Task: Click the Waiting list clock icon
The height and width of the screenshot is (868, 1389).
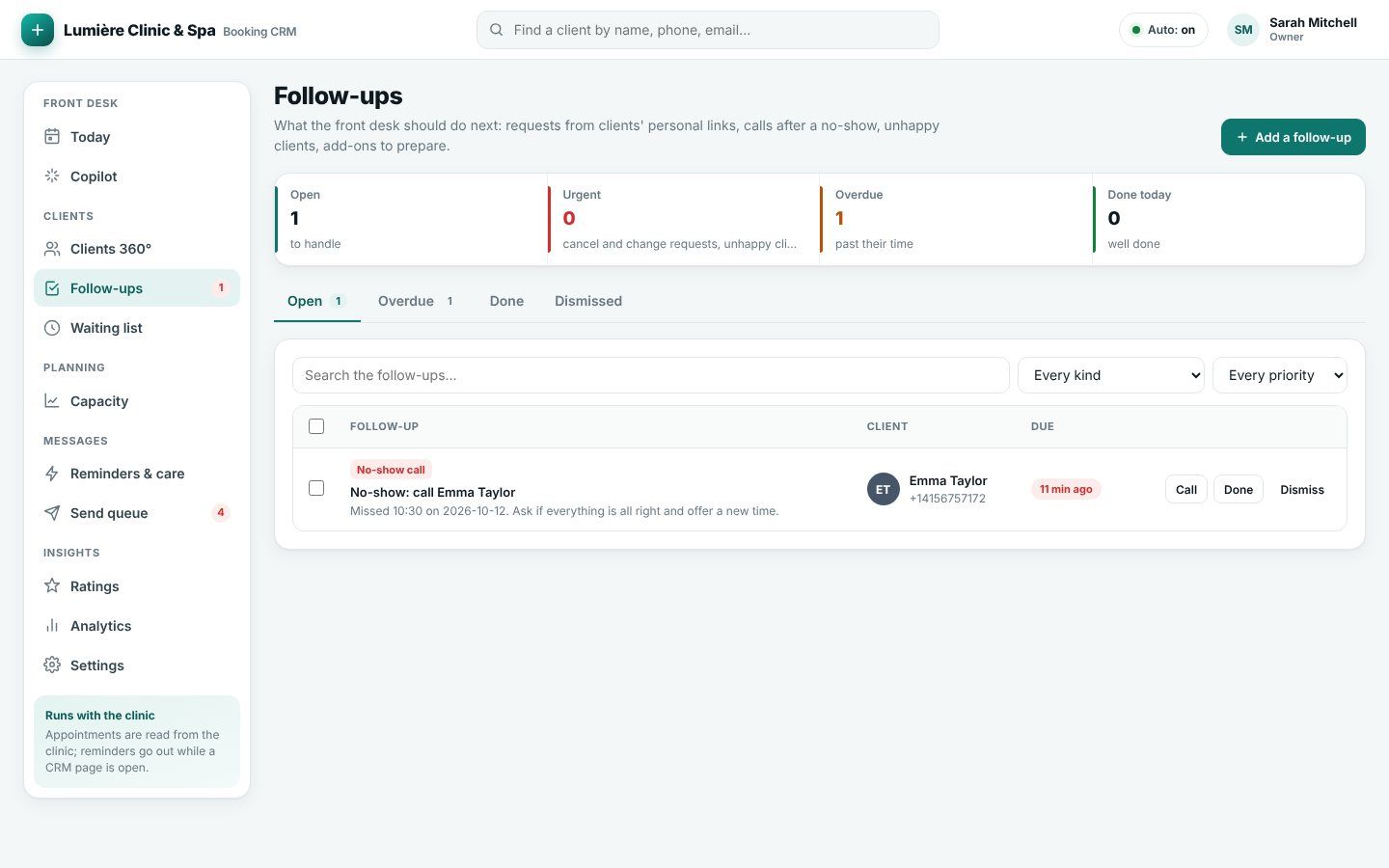Action: pyautogui.click(x=52, y=328)
